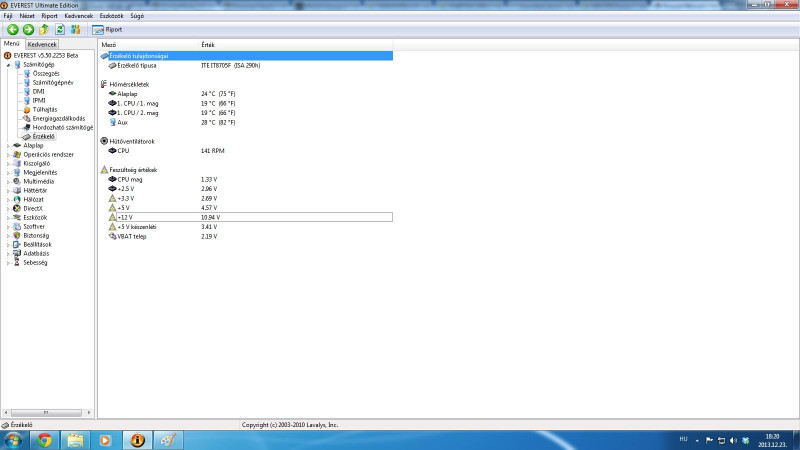Click the users/Kedvencek toolbar icon

click(76, 30)
